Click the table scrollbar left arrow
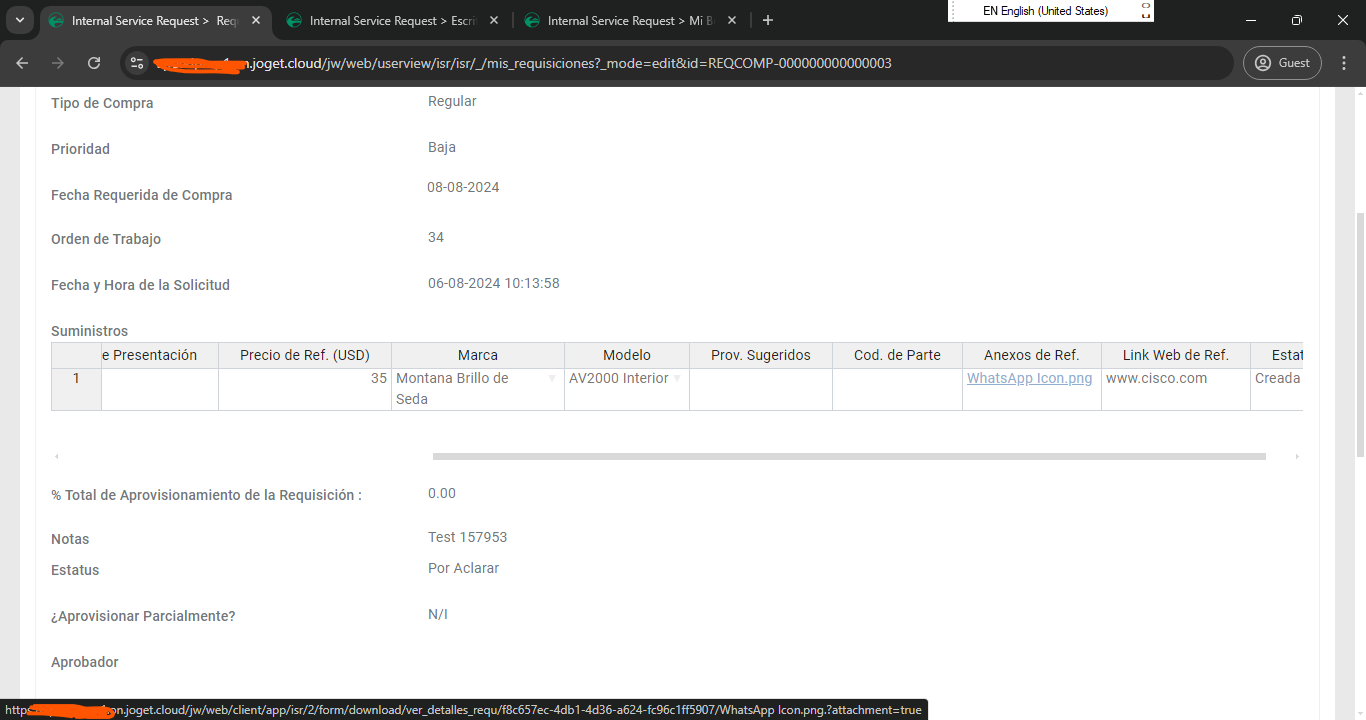Image resolution: width=1366 pixels, height=720 pixels. tap(56, 456)
